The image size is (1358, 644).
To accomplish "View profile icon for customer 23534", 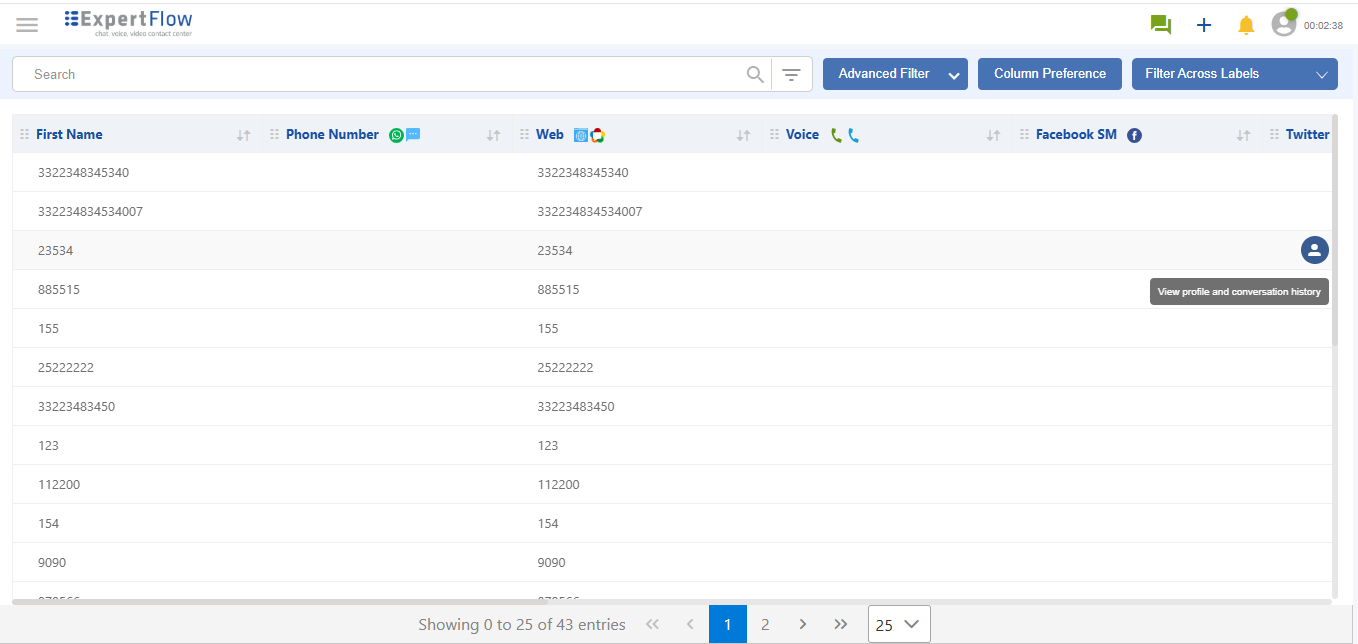I will (x=1314, y=250).
